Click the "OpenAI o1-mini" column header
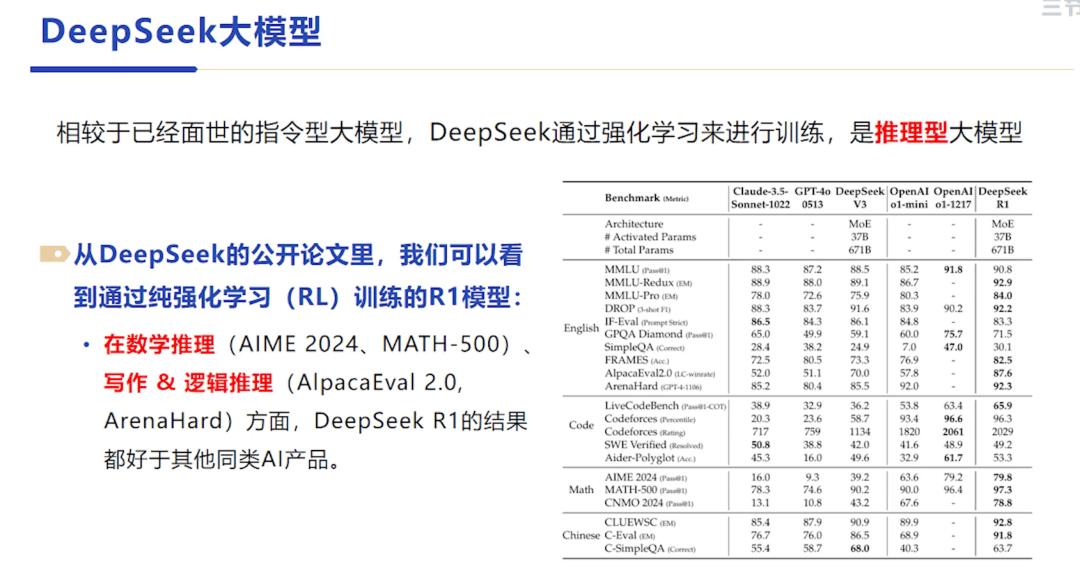This screenshot has width=1080, height=579. (x=909, y=198)
